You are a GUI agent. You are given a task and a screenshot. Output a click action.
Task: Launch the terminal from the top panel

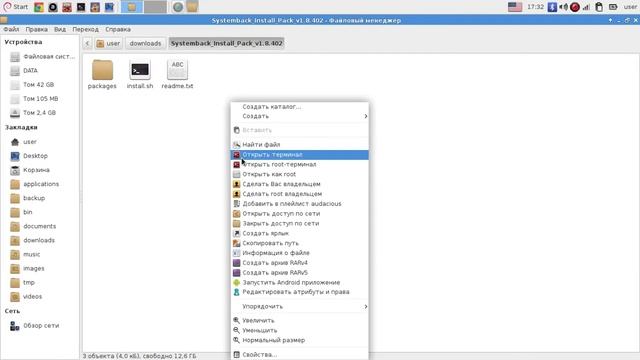(81, 7)
